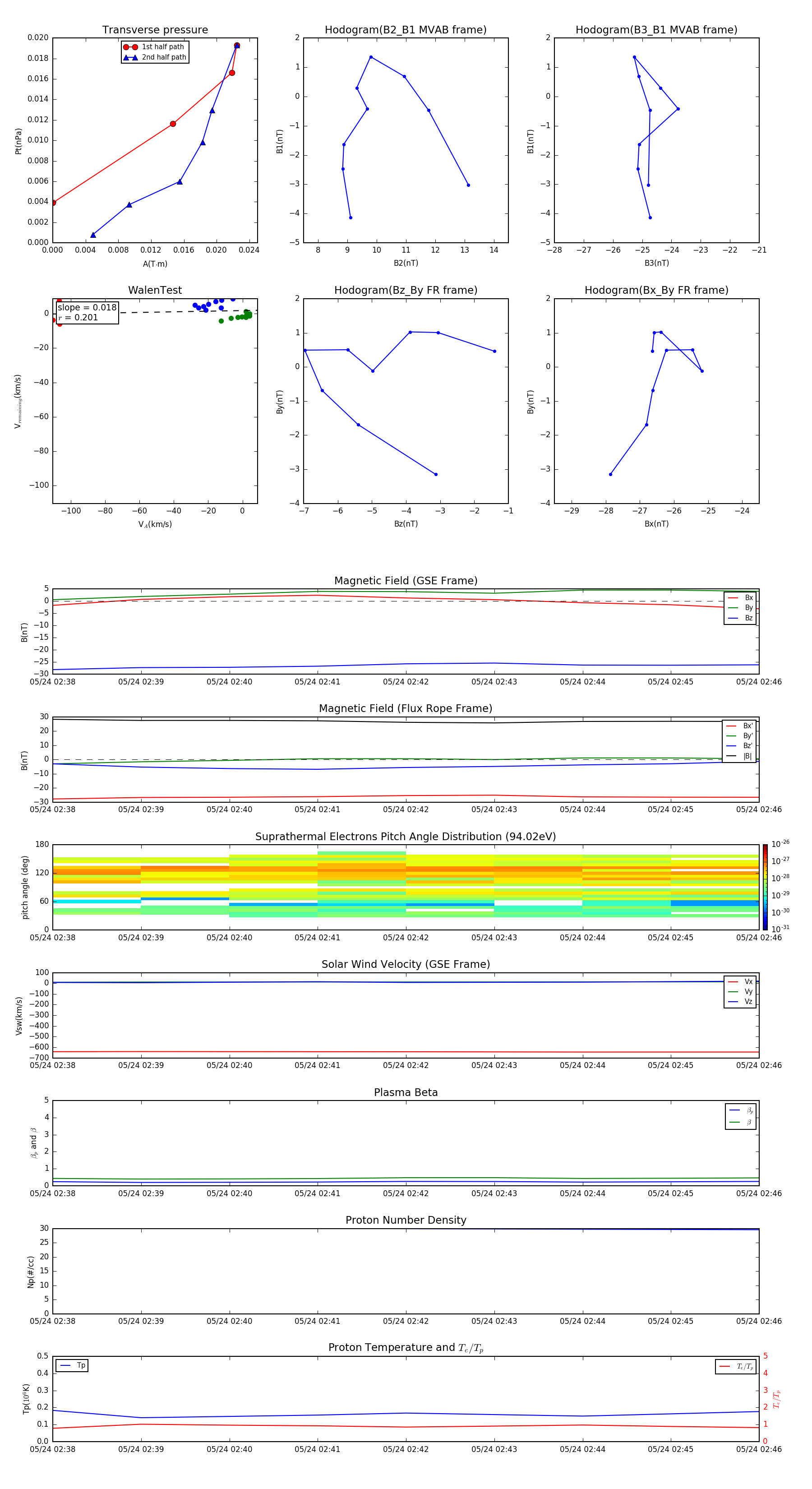Click the "Hodogram(Bz_By FR frame)" title

tap(406, 290)
